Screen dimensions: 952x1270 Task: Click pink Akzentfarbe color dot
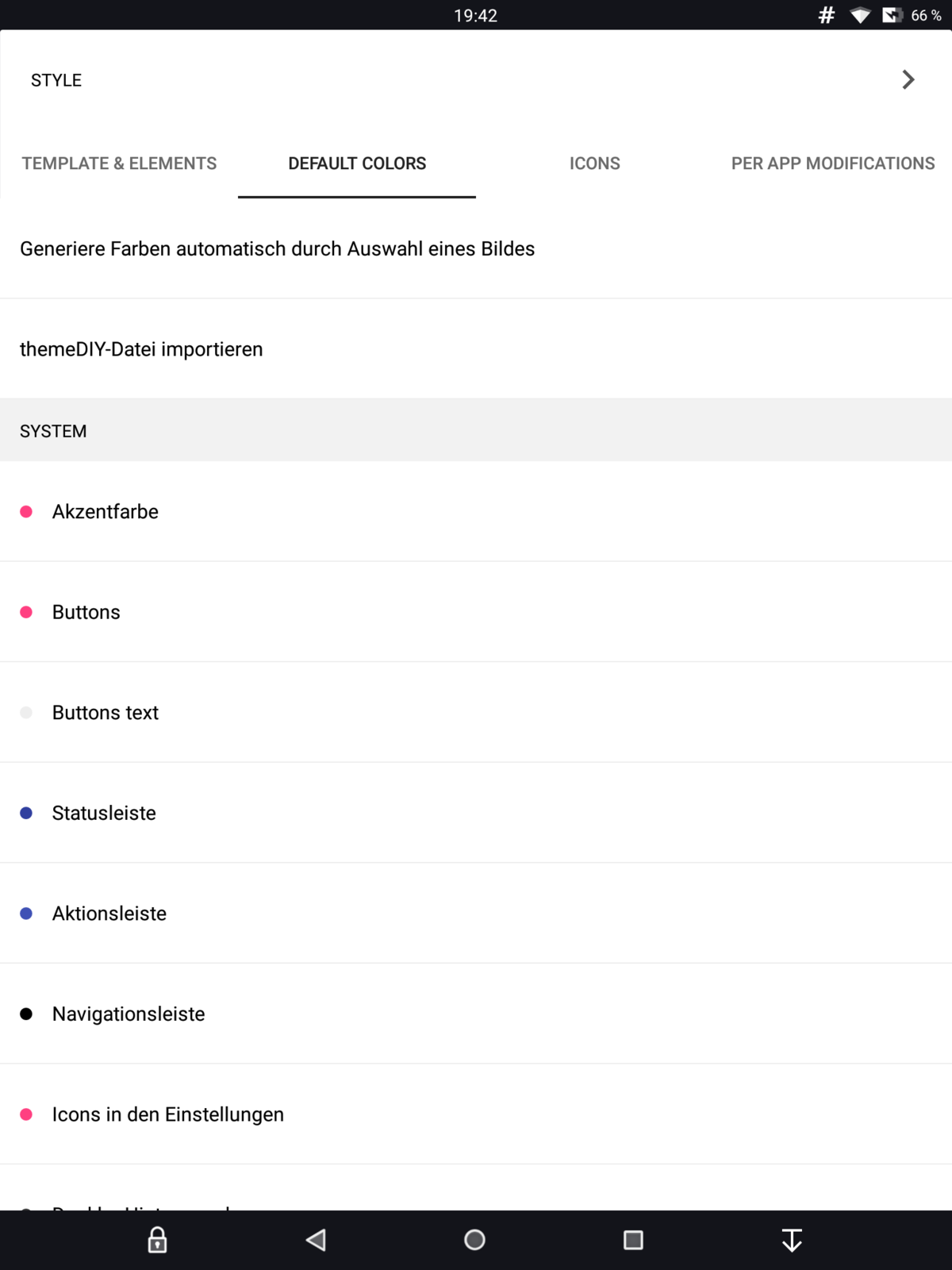click(x=26, y=512)
